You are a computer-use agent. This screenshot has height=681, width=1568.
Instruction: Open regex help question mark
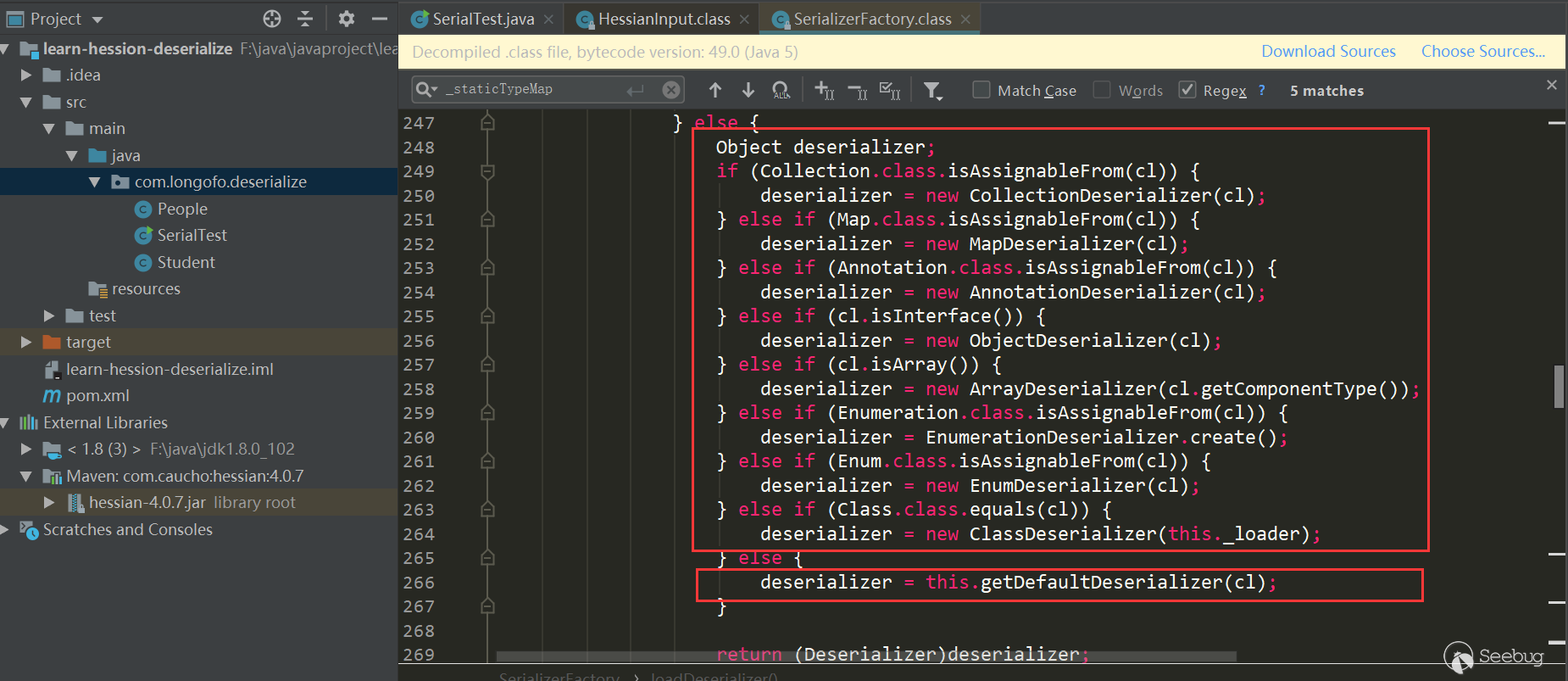coord(1262,90)
